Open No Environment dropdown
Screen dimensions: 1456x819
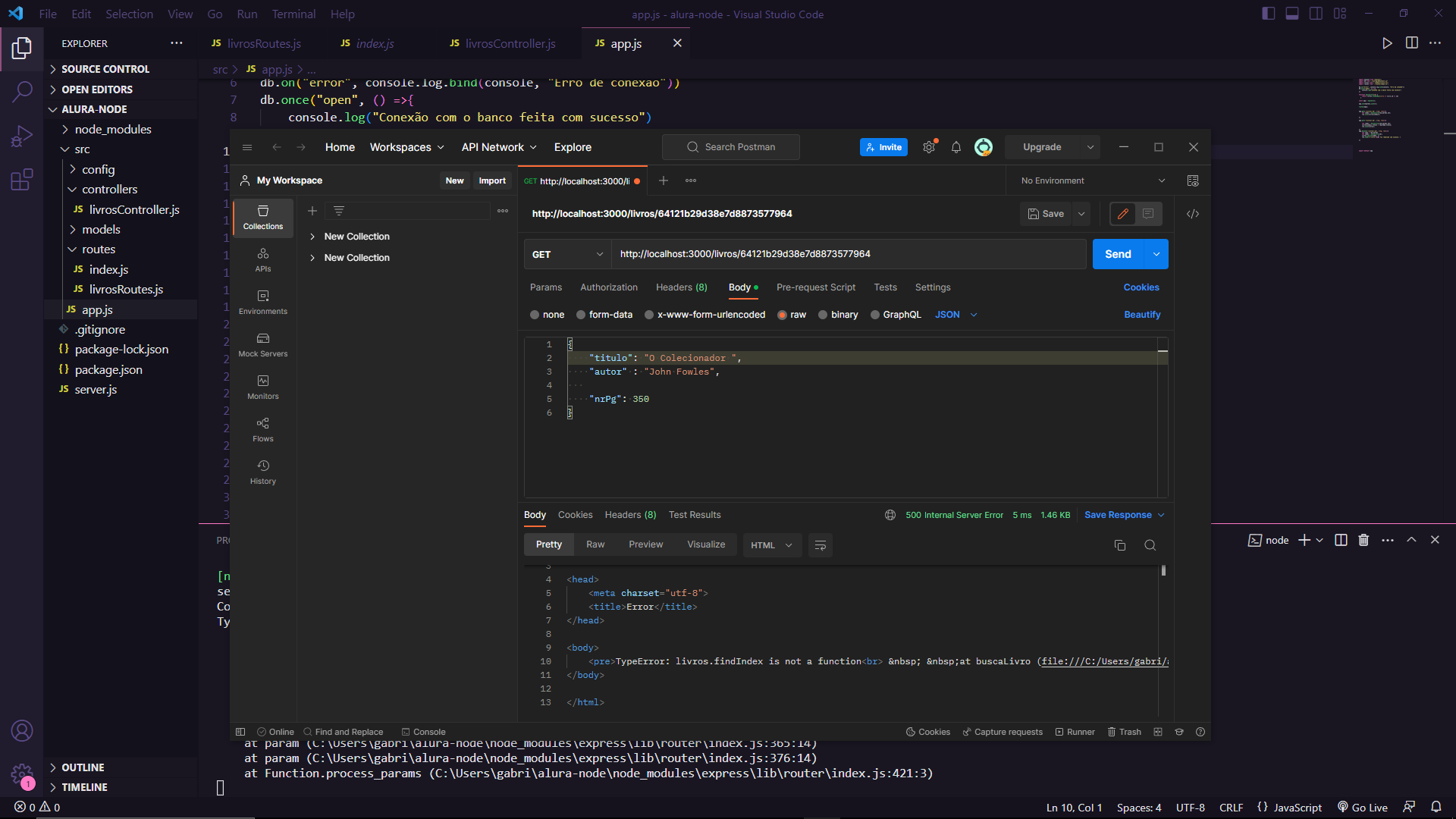pos(1093,180)
